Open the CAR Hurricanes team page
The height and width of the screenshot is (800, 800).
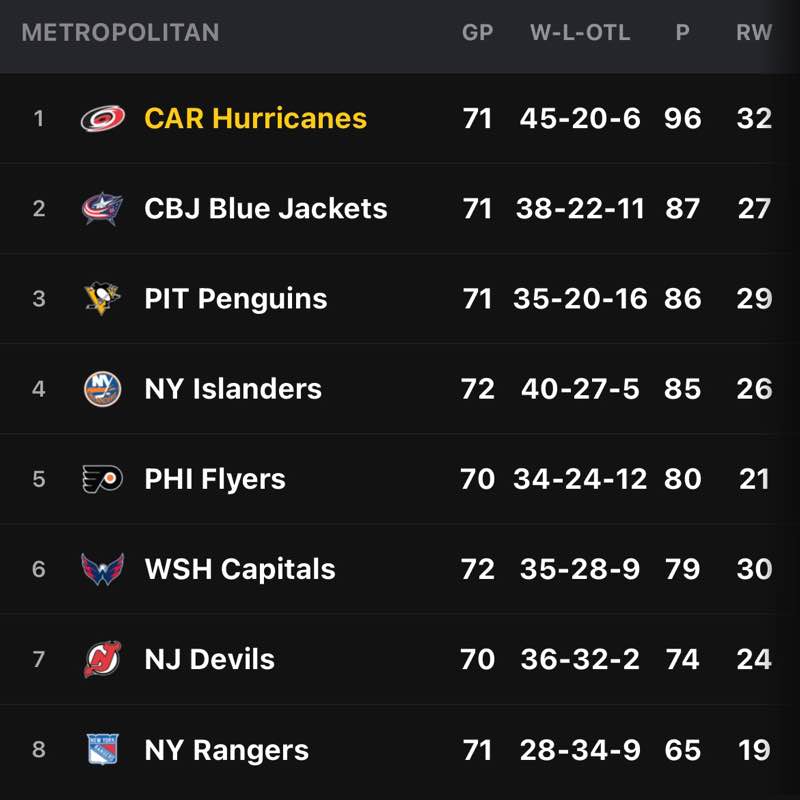255,119
